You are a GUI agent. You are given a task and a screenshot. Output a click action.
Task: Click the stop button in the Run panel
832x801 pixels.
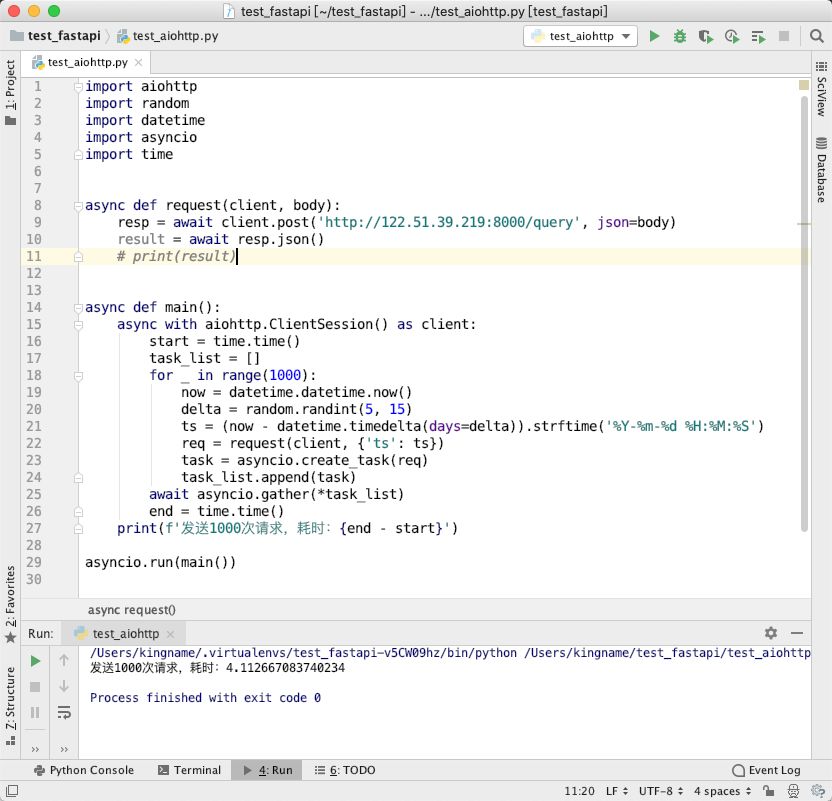[35, 687]
